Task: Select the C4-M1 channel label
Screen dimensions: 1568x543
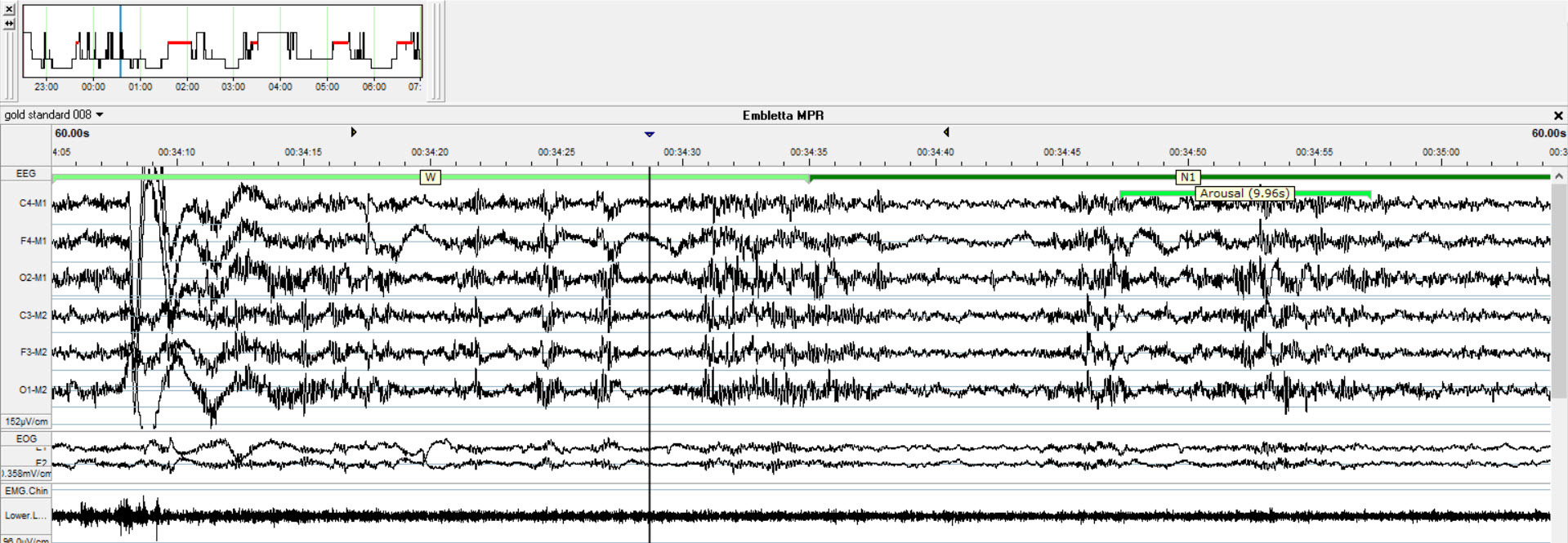Action: 33,203
